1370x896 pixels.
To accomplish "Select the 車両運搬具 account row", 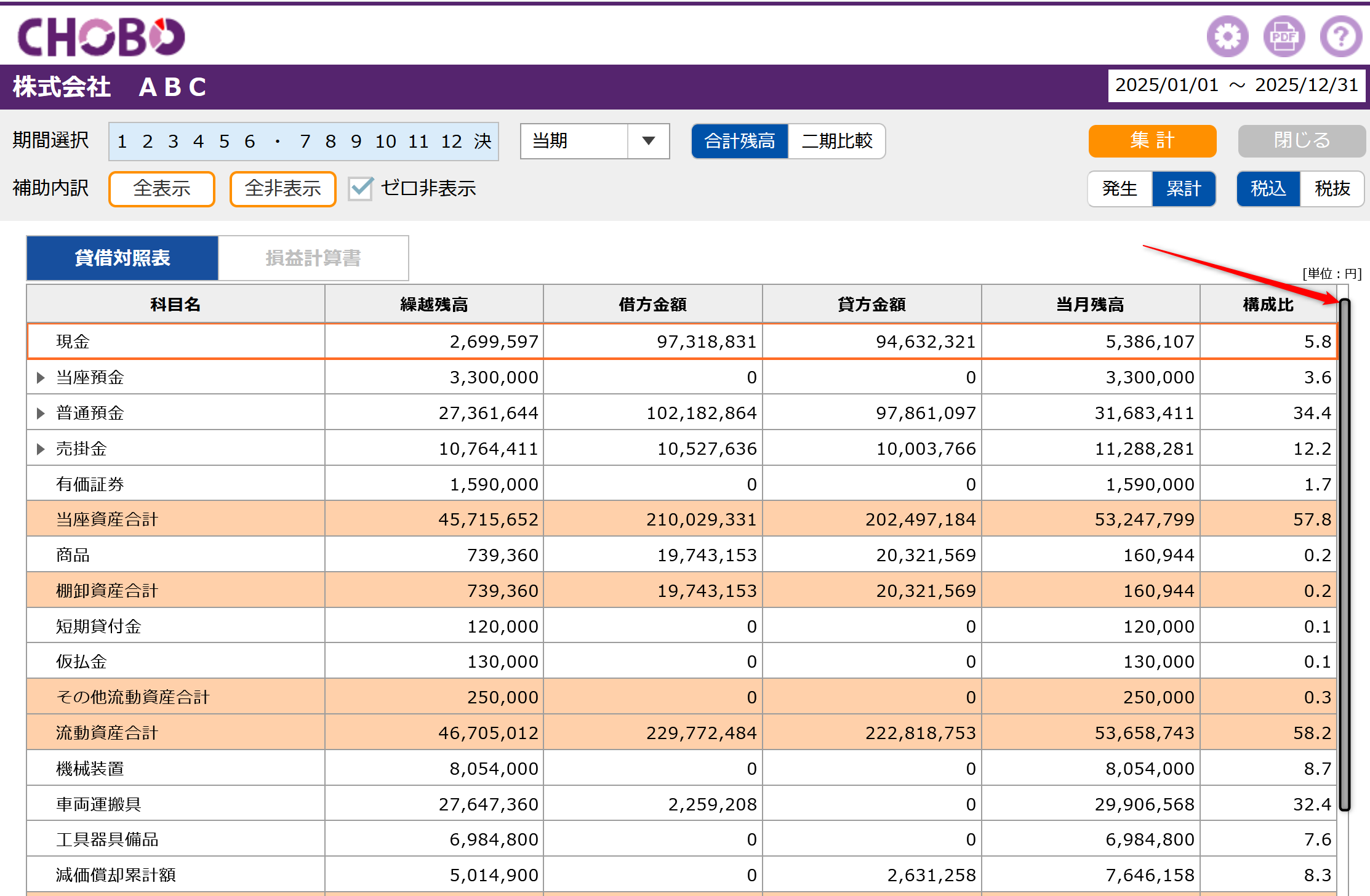I will point(682,804).
